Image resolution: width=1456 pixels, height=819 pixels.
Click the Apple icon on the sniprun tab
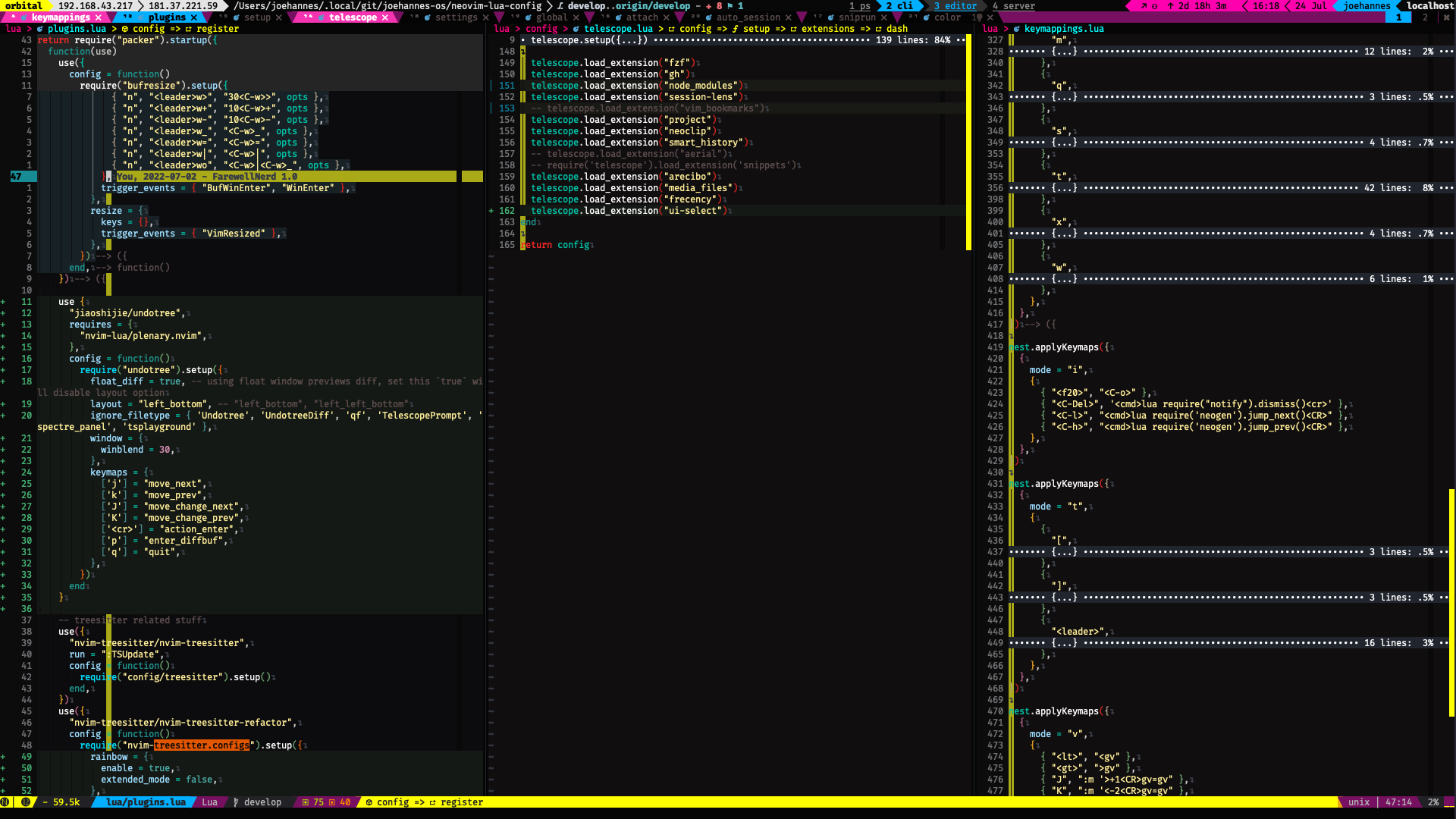click(x=831, y=17)
